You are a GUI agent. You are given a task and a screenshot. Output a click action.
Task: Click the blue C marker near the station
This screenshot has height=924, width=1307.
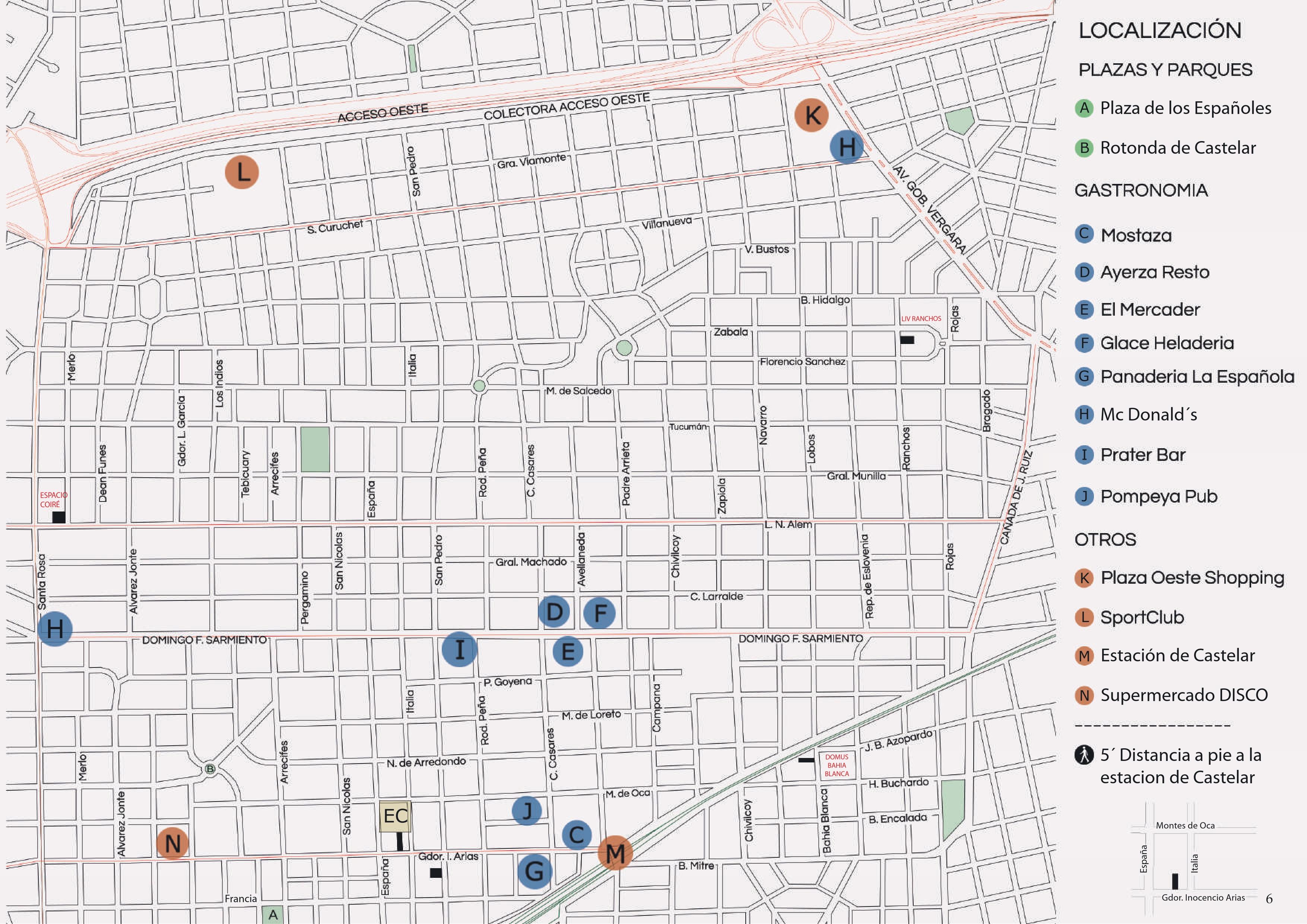(577, 835)
